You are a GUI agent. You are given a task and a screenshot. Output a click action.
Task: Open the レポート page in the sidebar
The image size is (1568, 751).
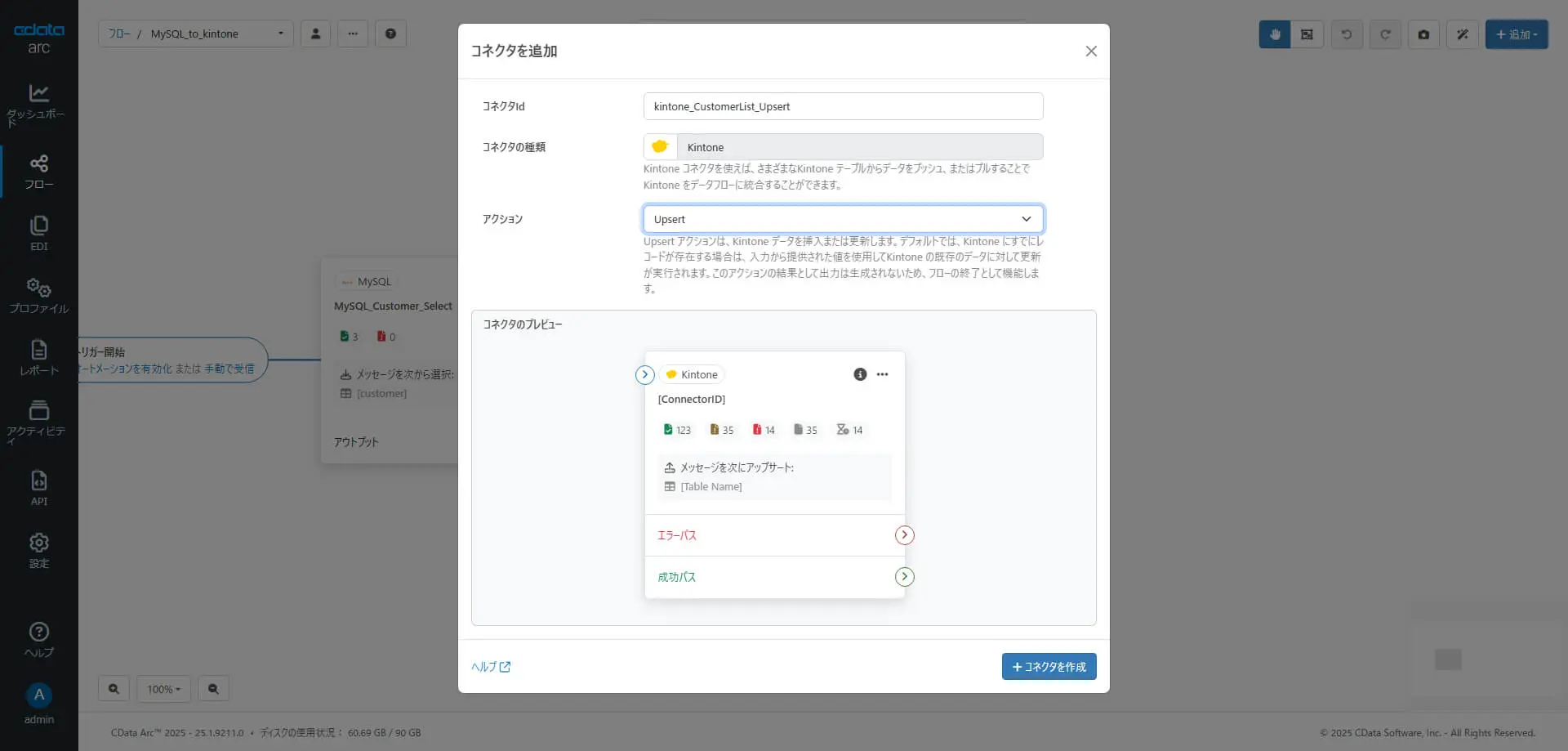point(38,358)
